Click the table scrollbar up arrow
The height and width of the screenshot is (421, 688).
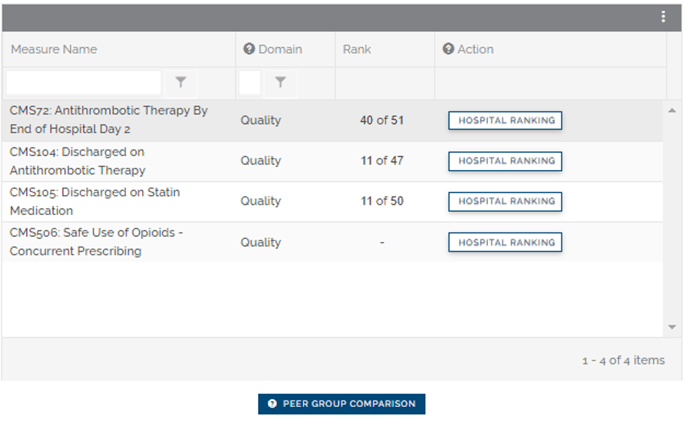click(x=672, y=111)
